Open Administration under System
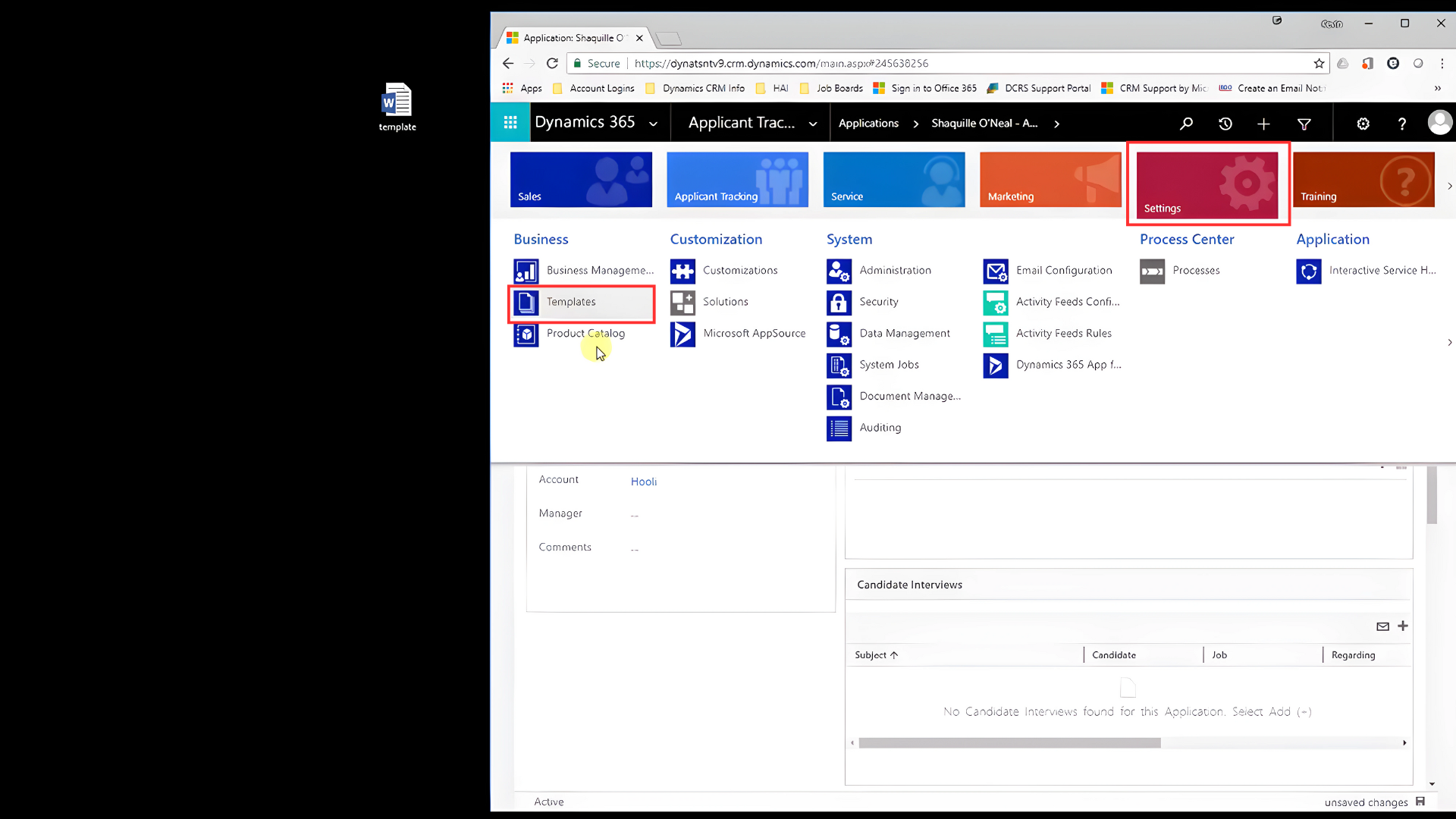 point(880,271)
